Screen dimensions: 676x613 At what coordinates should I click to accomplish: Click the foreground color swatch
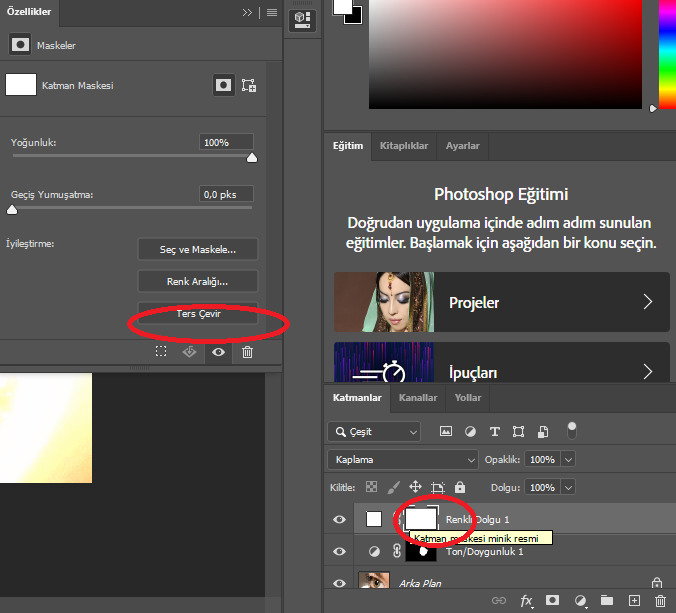(343, 7)
